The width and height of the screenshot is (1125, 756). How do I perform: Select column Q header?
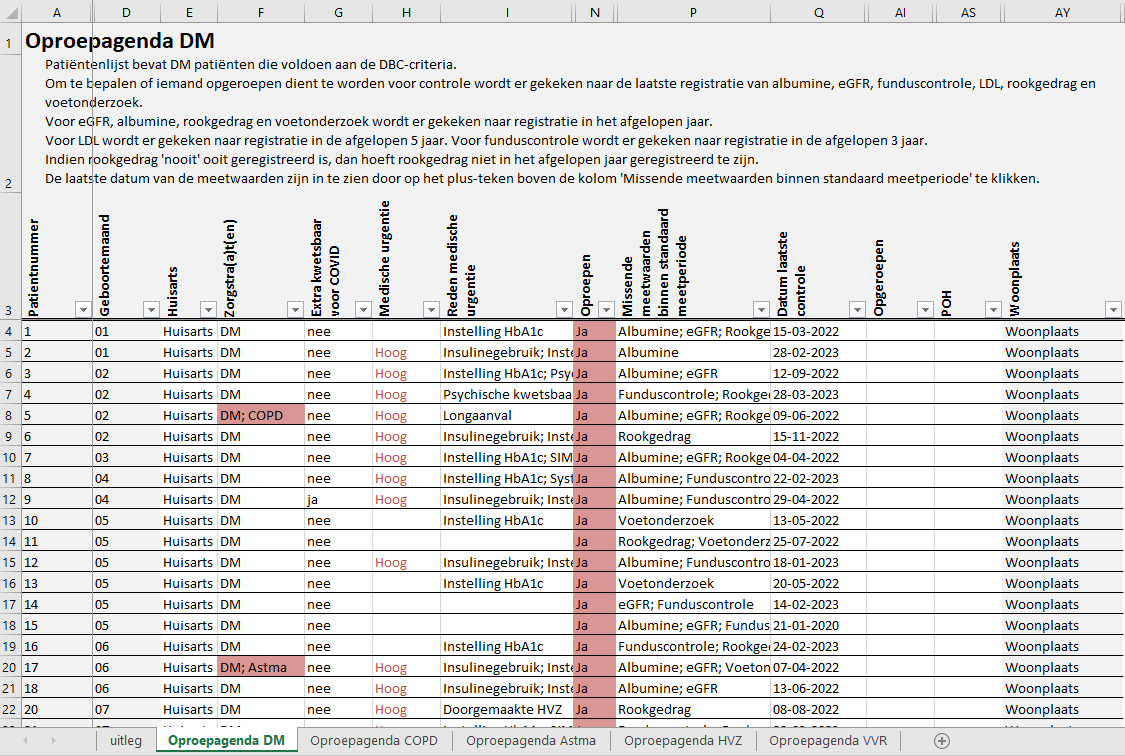click(819, 12)
